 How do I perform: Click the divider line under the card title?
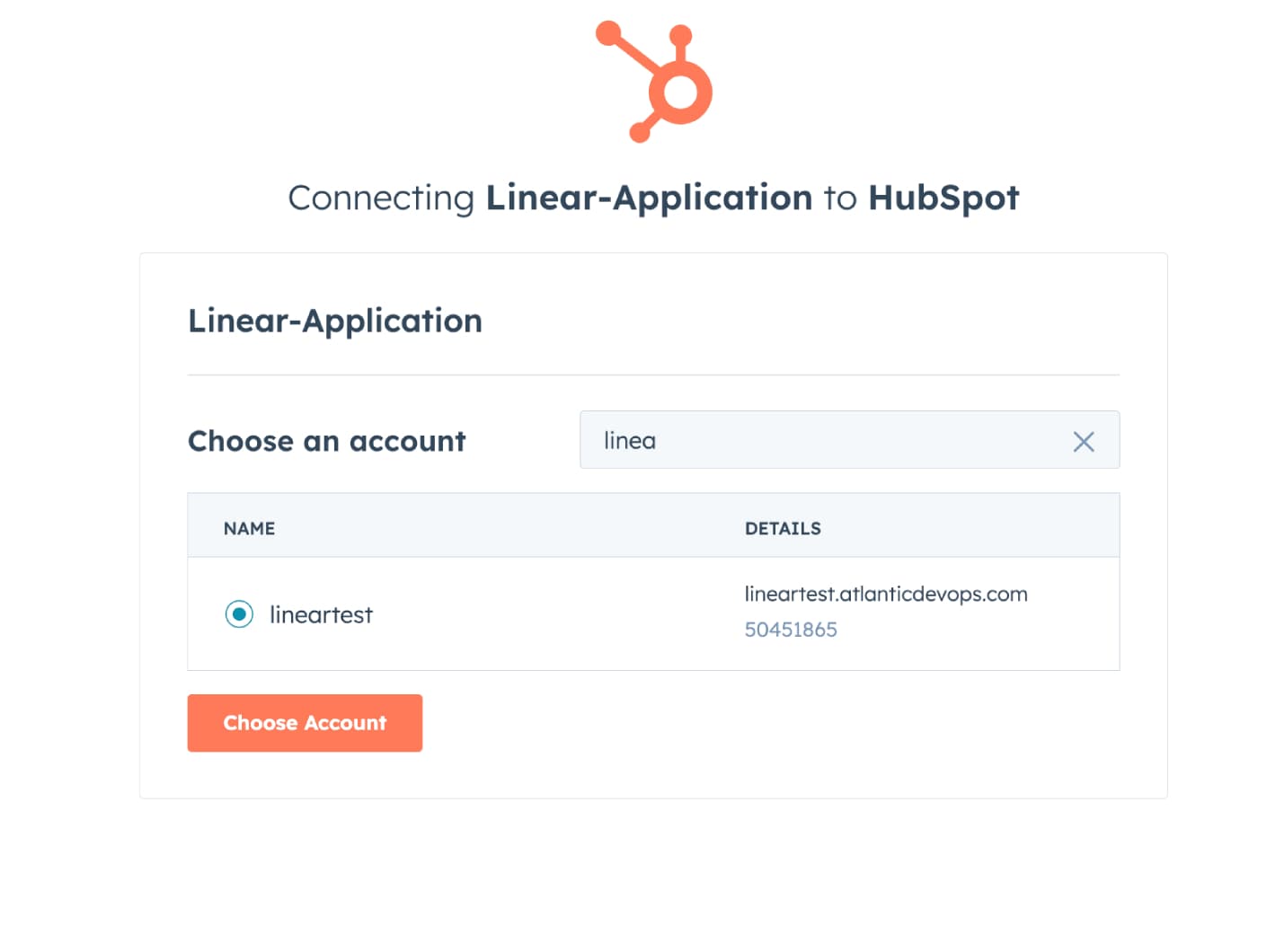653,375
